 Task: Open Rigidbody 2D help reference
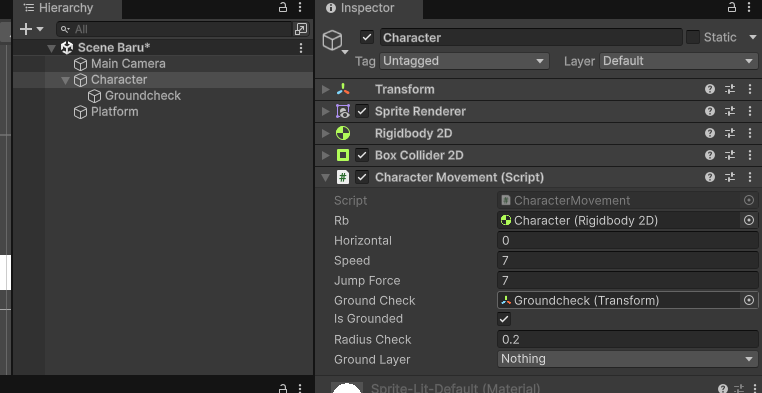[x=710, y=133]
